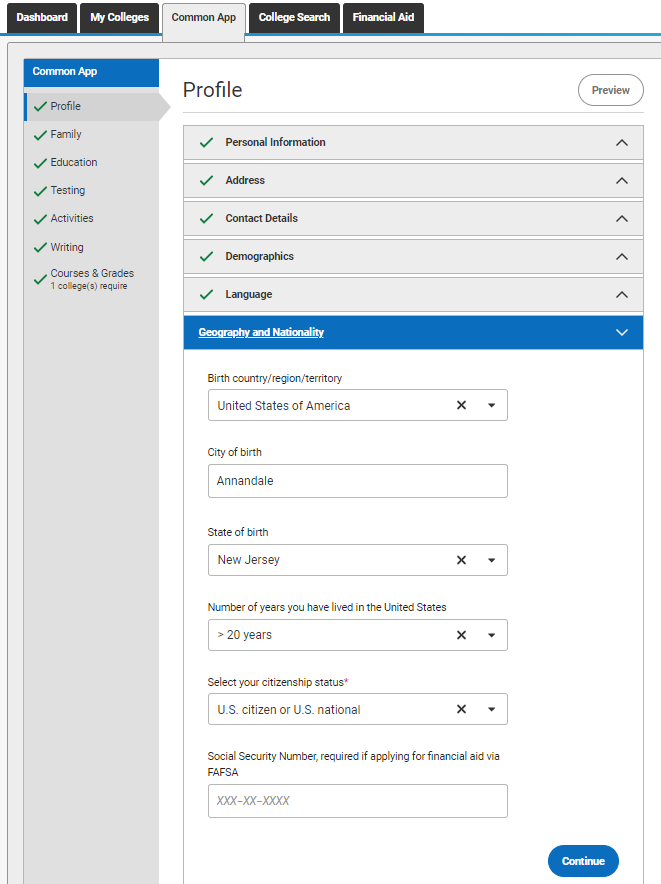The width and height of the screenshot is (661, 884).
Task: Open the Birth country dropdown arrow
Action: [x=492, y=405]
